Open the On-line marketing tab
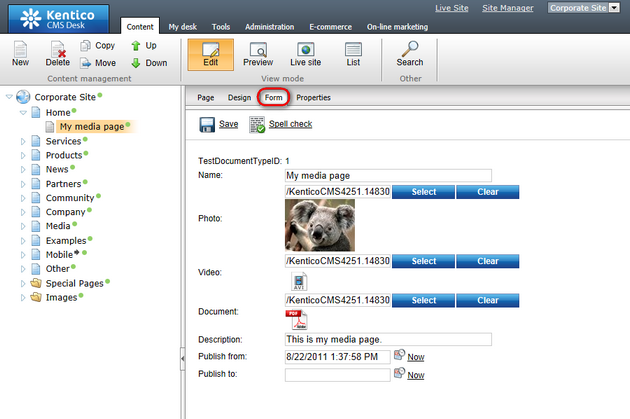Screen dimensions: 630x419 (397, 27)
